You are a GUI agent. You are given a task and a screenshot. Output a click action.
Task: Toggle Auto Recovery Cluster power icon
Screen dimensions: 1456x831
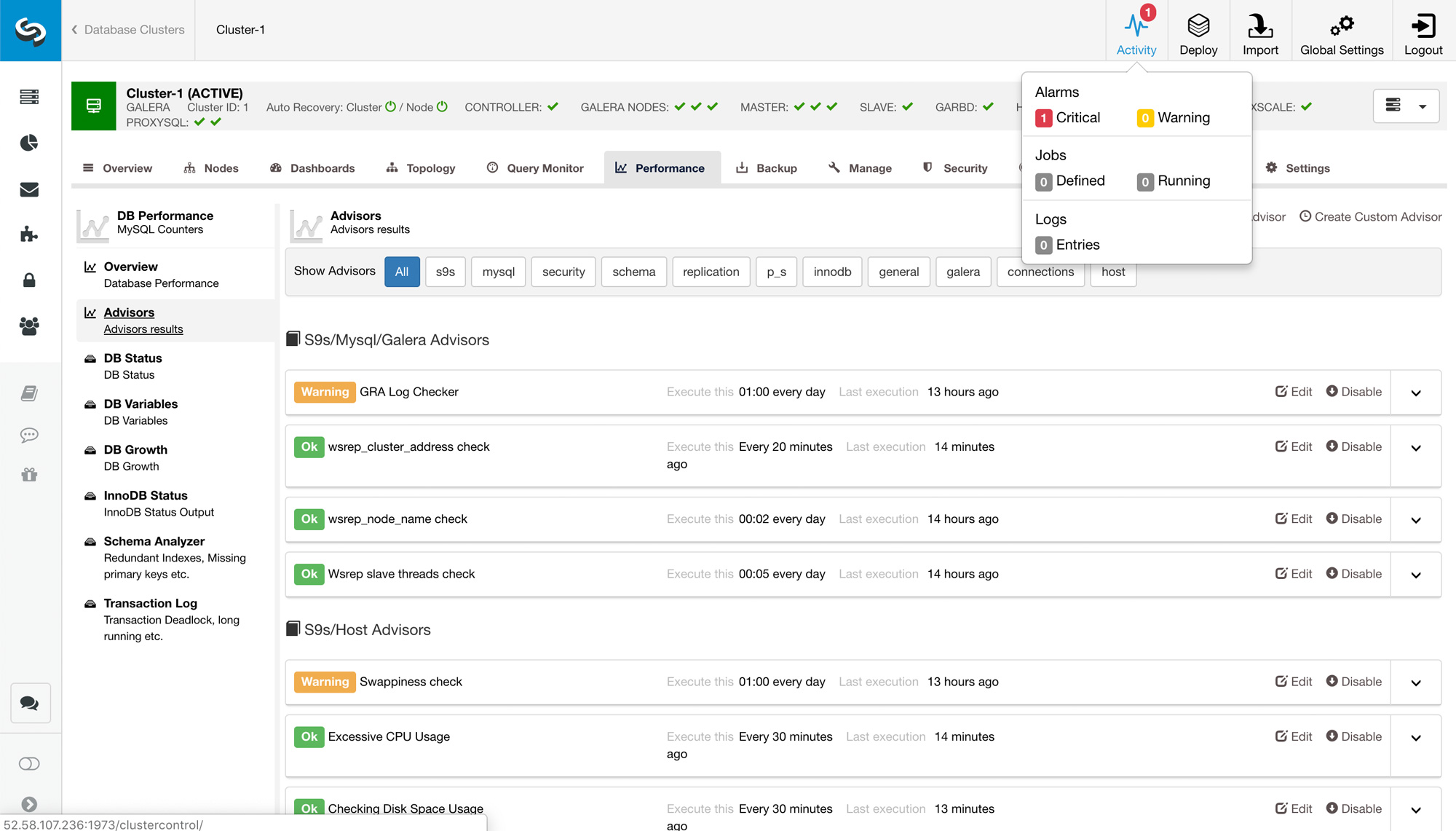click(390, 106)
